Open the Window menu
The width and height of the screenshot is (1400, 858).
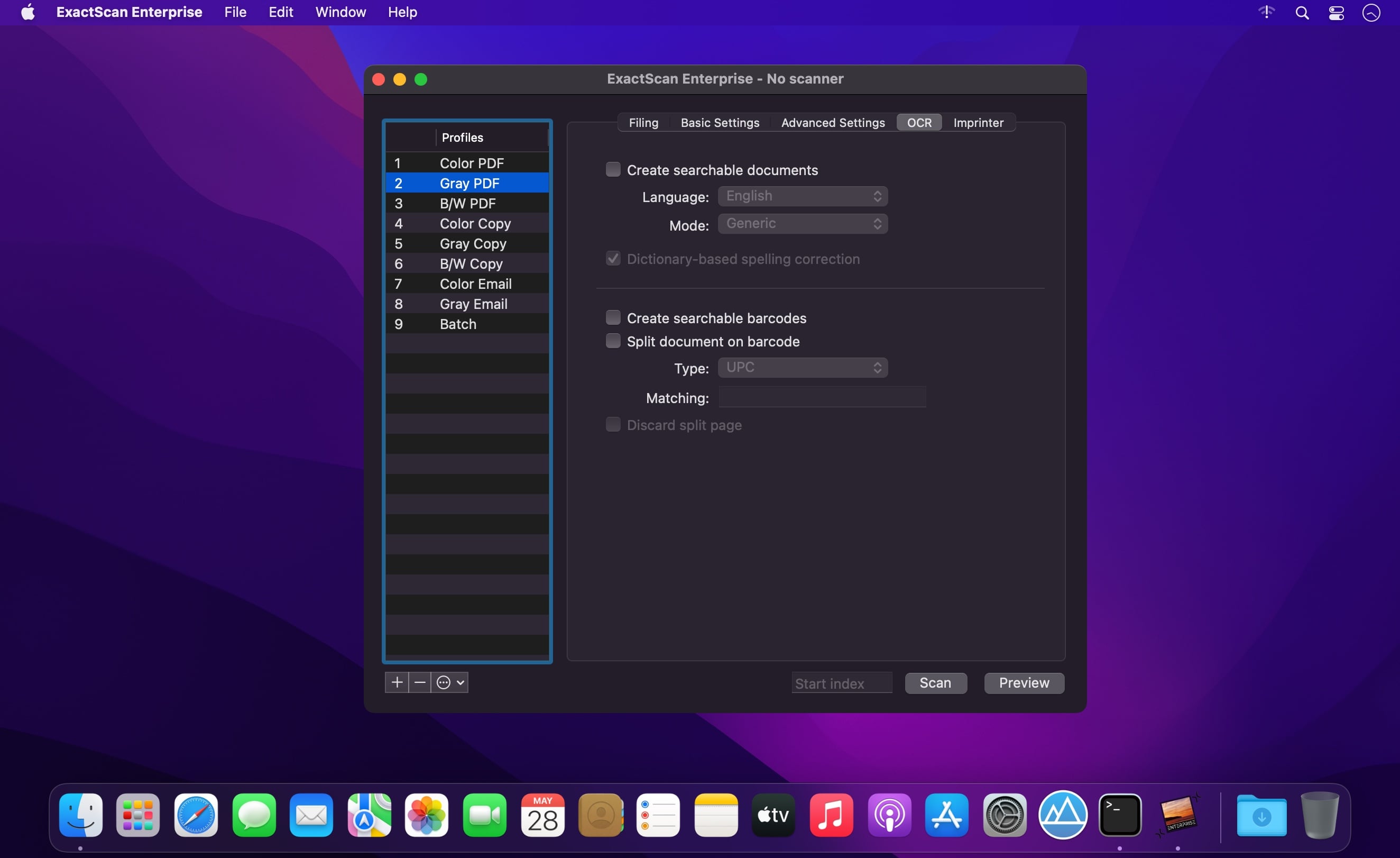coord(340,12)
